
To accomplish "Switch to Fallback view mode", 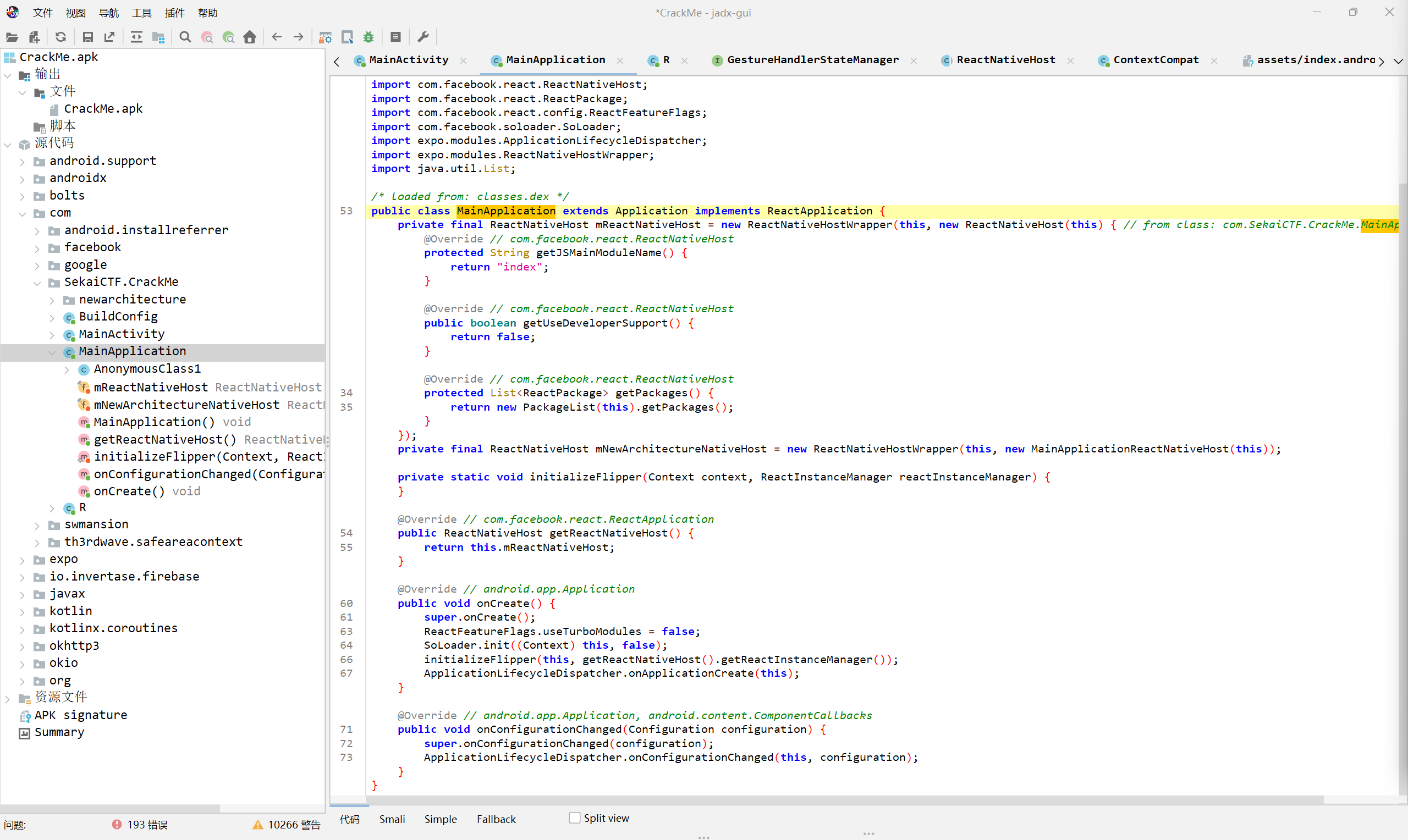I will point(496,819).
